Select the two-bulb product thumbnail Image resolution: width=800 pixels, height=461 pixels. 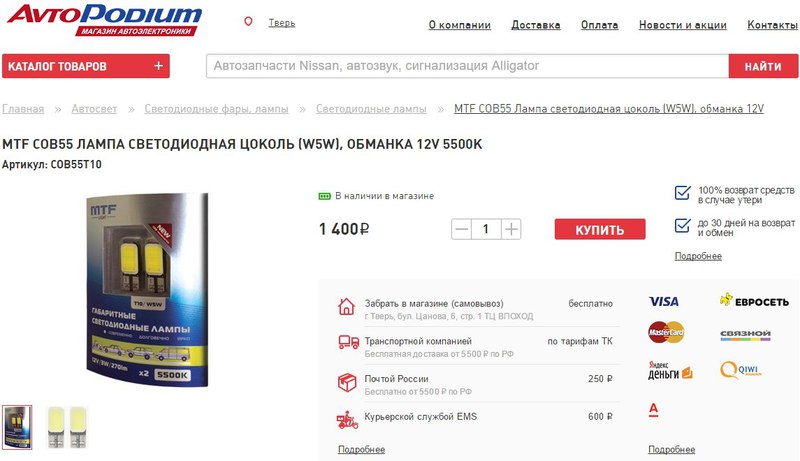tap(67, 427)
